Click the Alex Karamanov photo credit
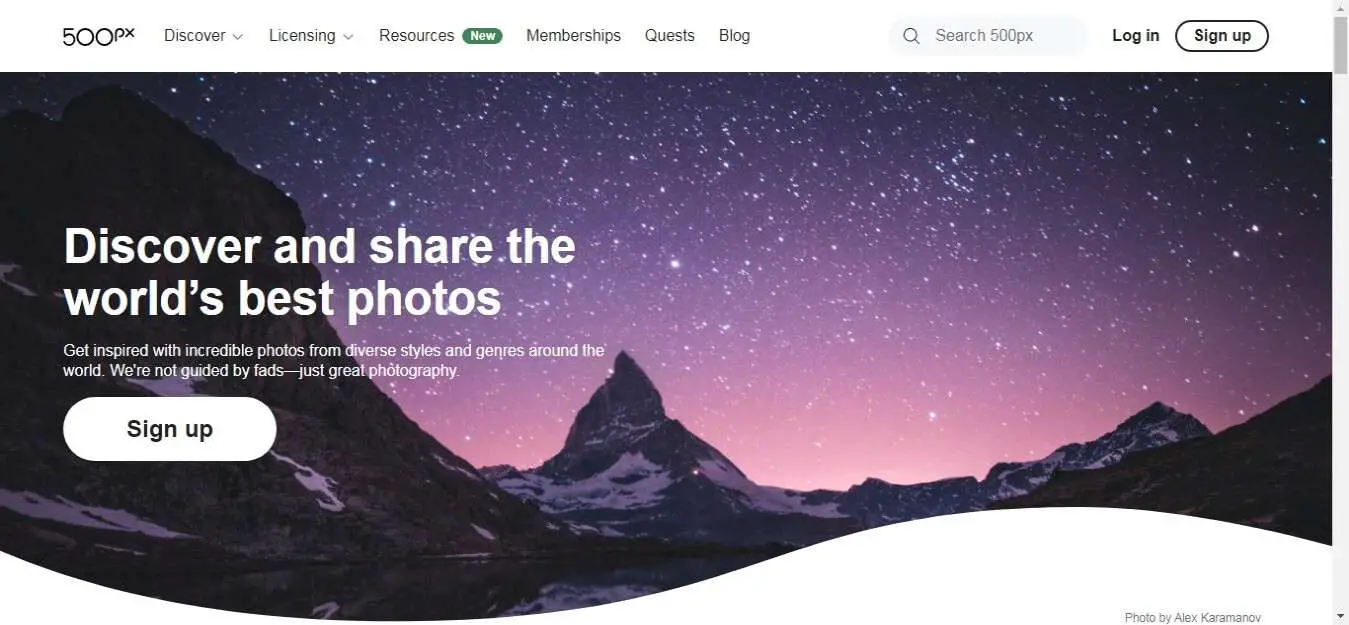This screenshot has width=1349, height=625. coord(1192,618)
